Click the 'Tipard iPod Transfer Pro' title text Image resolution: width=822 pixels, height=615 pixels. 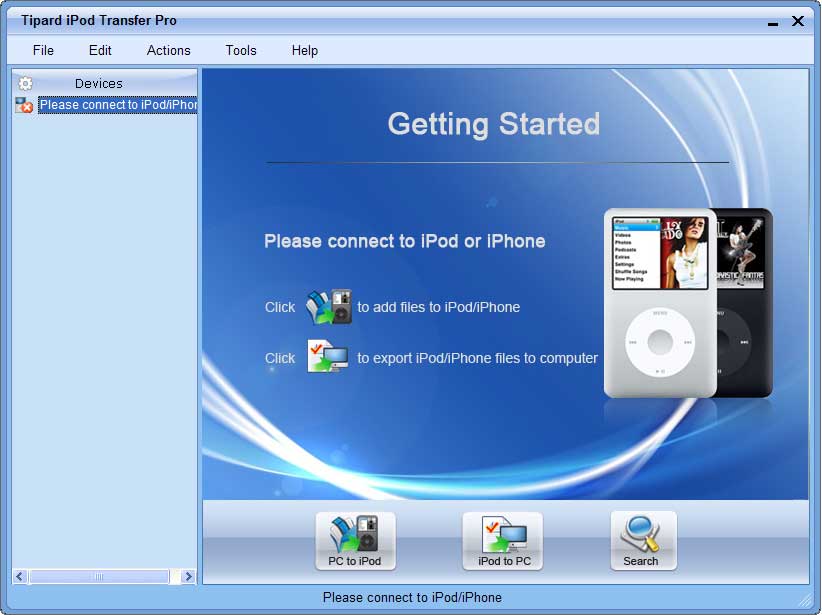tap(99, 20)
